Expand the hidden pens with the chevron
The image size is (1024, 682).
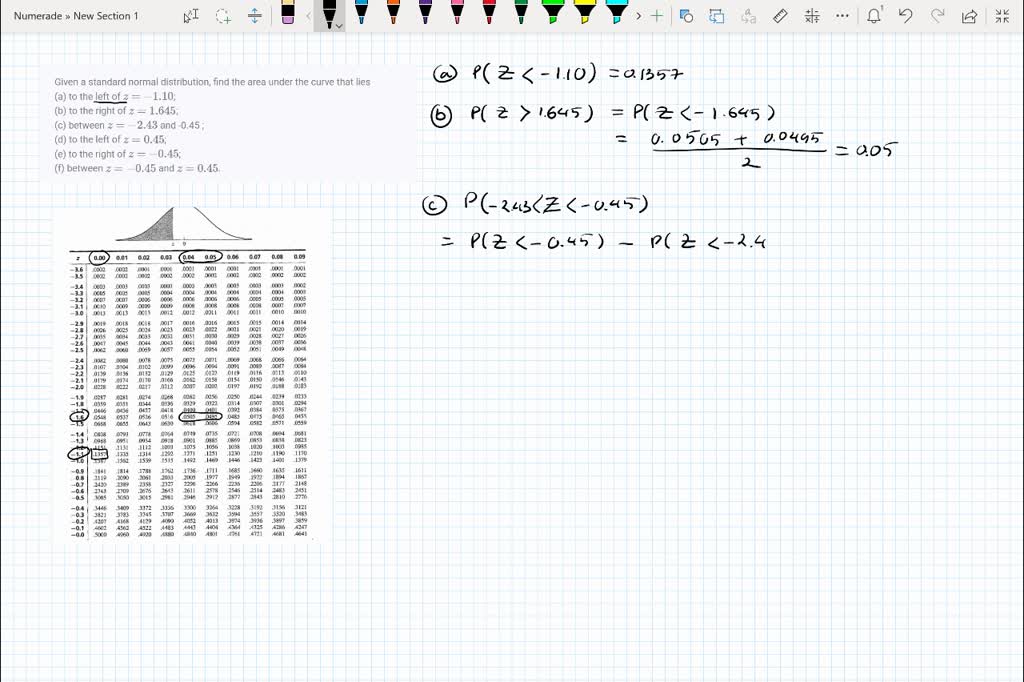(x=637, y=15)
